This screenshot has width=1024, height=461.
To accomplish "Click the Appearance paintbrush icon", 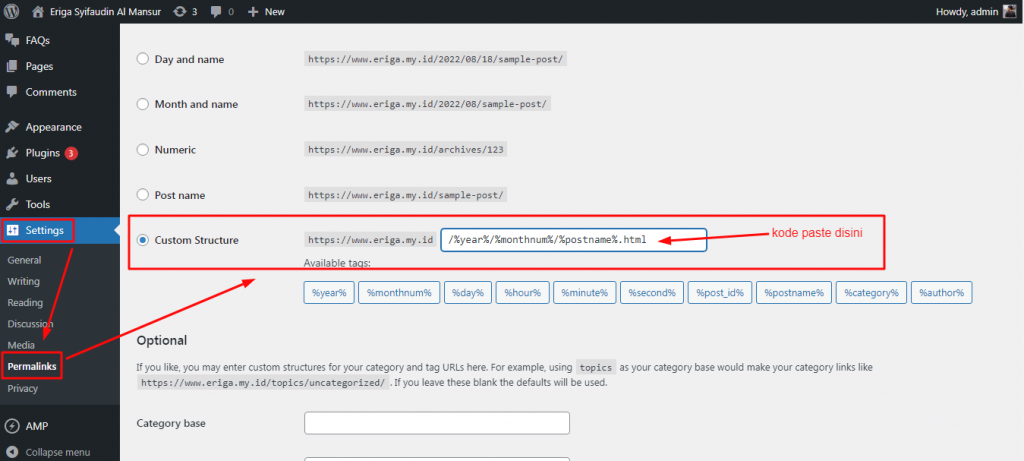I will click(12, 127).
